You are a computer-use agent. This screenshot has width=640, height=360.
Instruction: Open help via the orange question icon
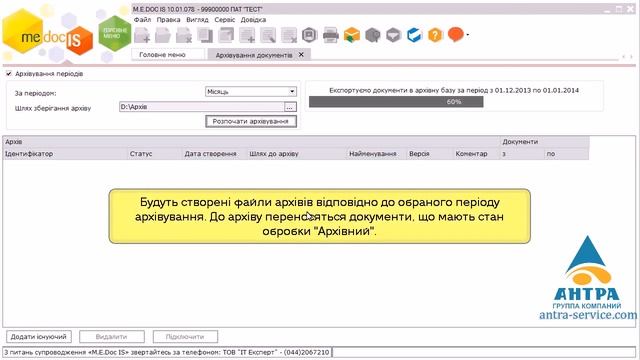tap(436, 35)
